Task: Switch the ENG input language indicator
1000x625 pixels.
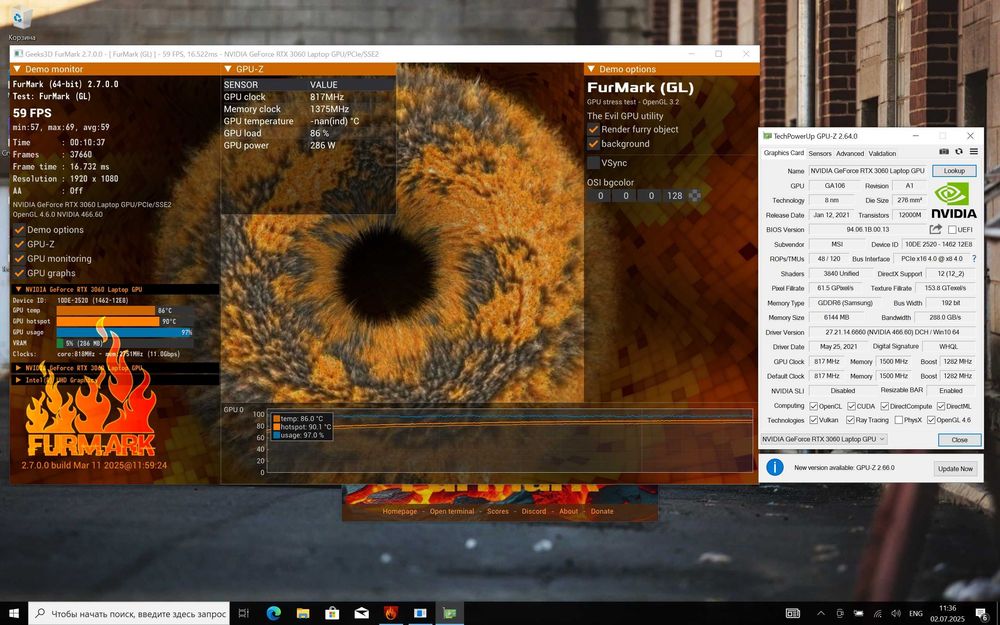Action: [915, 614]
